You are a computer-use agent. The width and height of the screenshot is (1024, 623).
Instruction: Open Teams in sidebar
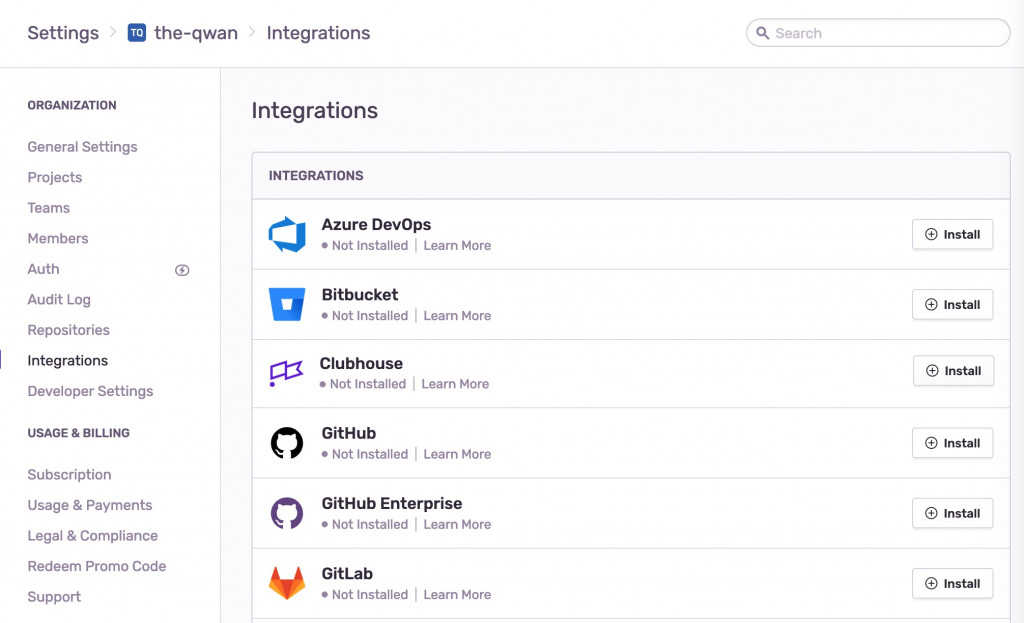pyautogui.click(x=48, y=208)
